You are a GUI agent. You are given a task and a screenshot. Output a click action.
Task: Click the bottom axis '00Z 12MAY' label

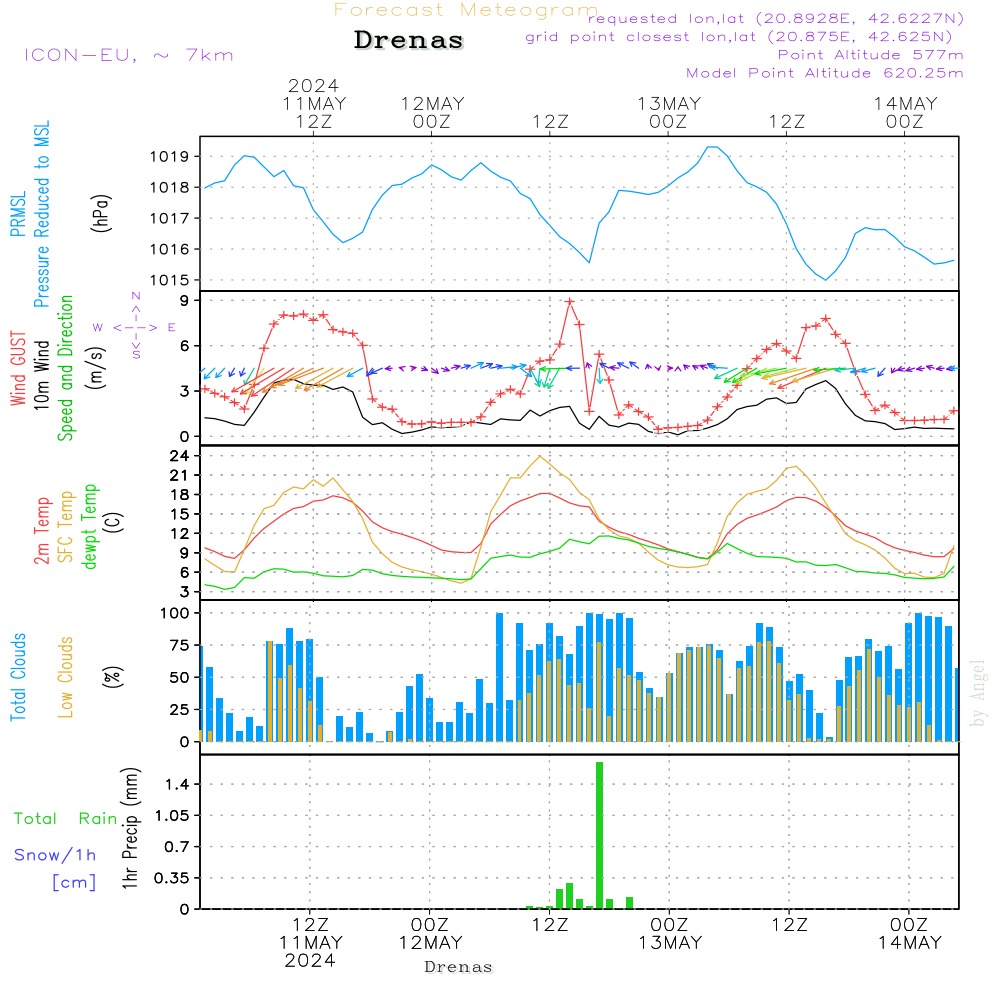coord(430,934)
